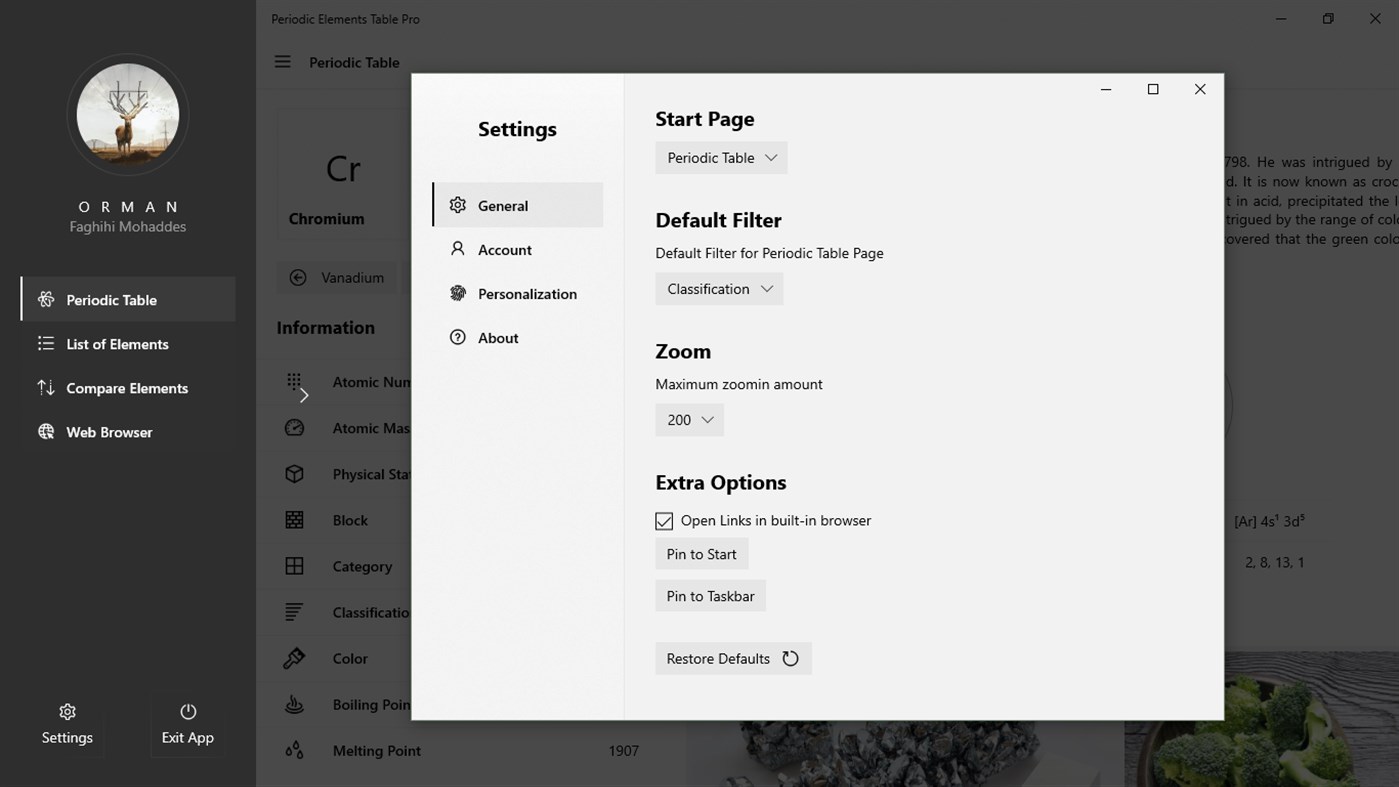
Task: Click the Pin to Taskbar button
Action: click(711, 596)
